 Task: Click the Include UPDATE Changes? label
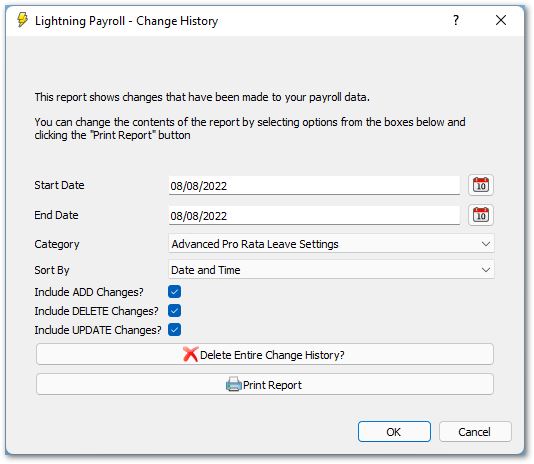(98, 330)
